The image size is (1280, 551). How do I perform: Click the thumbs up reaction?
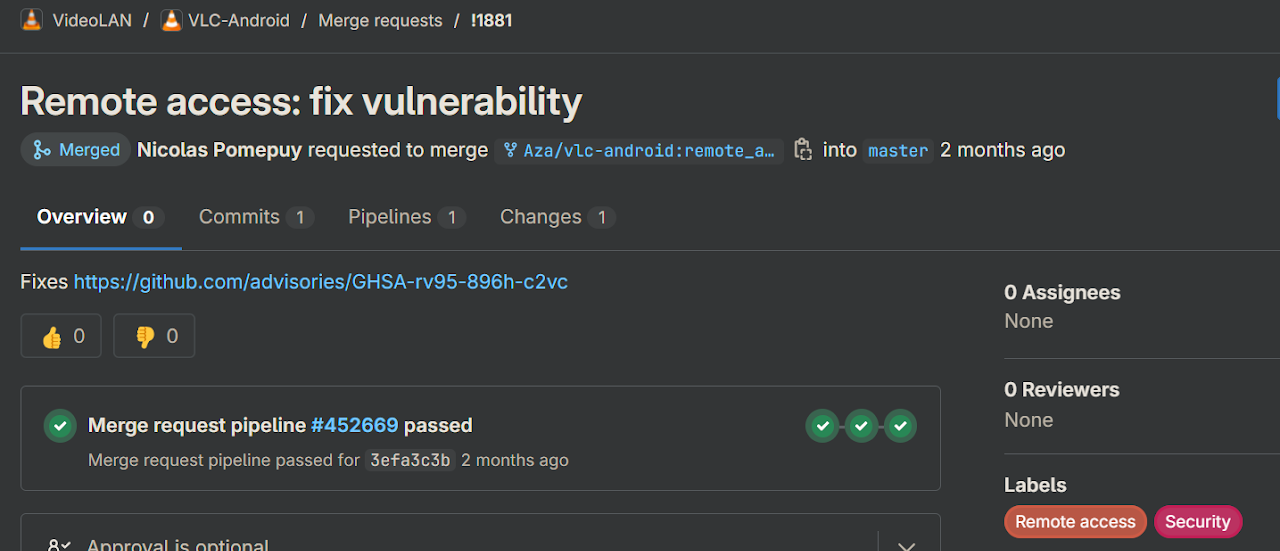coord(61,336)
